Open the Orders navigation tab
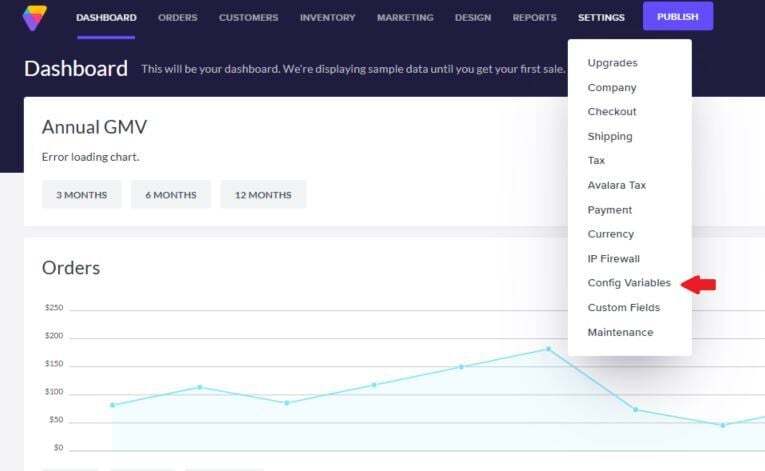 click(x=178, y=18)
